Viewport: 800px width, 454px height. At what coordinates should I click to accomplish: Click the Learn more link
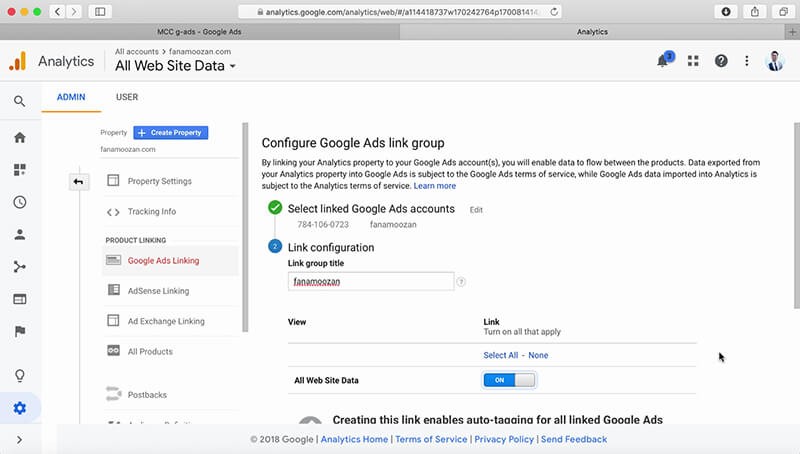pos(435,186)
